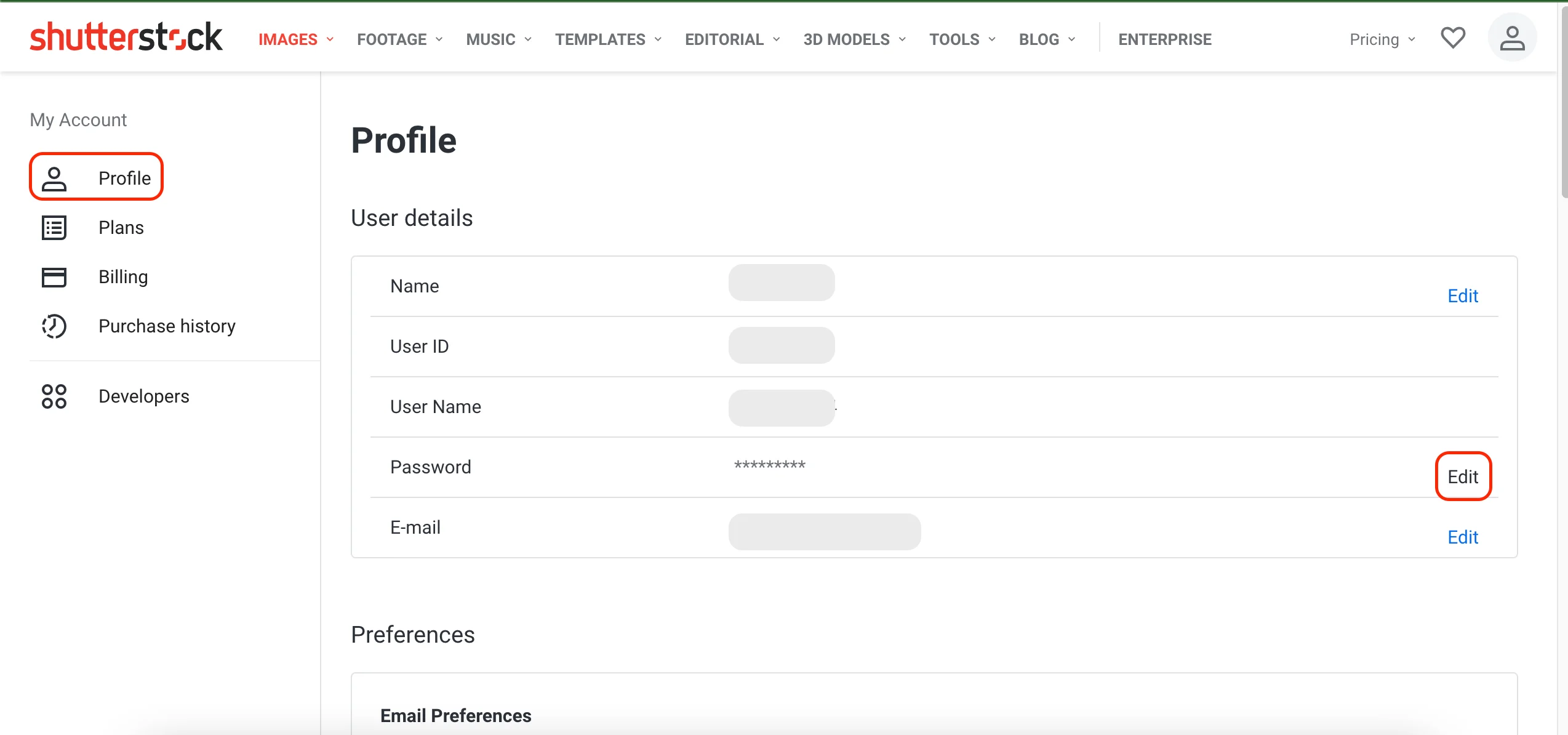Edit the E-mail address
This screenshot has width=1568, height=735.
click(1462, 537)
